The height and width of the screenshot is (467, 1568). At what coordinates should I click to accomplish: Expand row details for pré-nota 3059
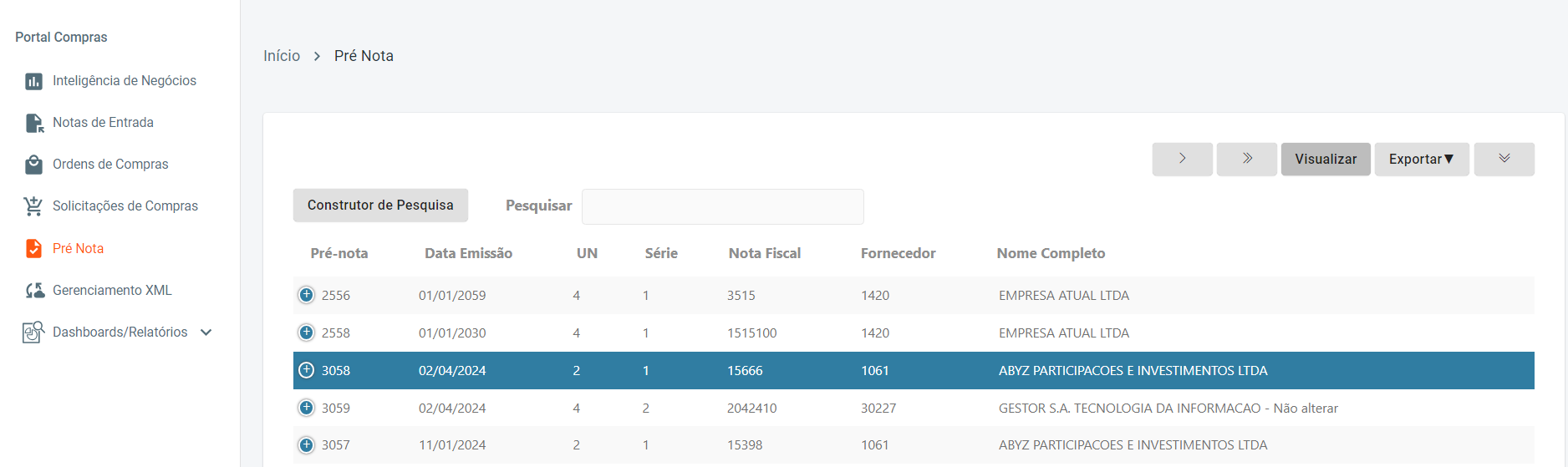pyautogui.click(x=307, y=408)
